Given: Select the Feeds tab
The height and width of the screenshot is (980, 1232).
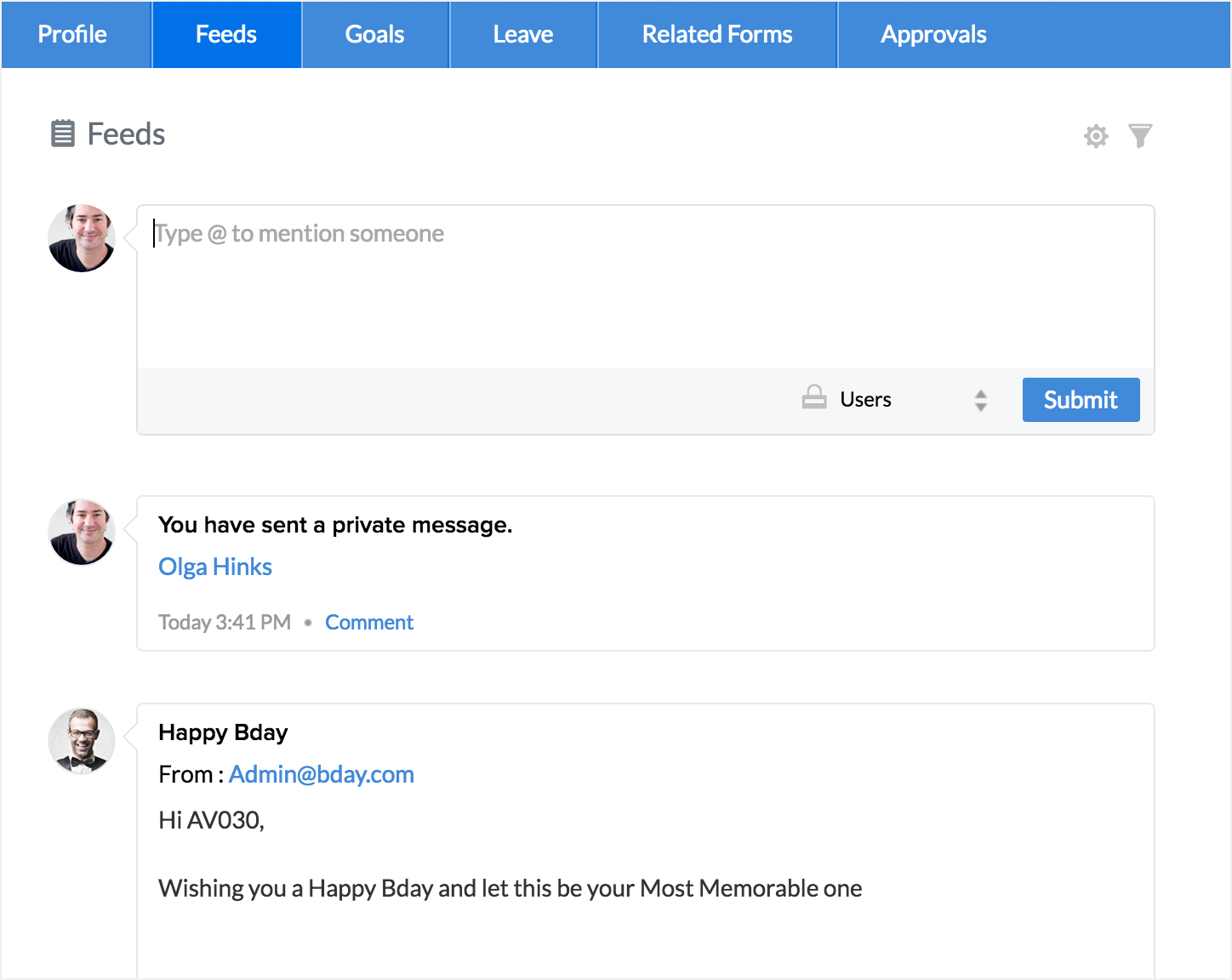Looking at the screenshot, I should click(226, 35).
